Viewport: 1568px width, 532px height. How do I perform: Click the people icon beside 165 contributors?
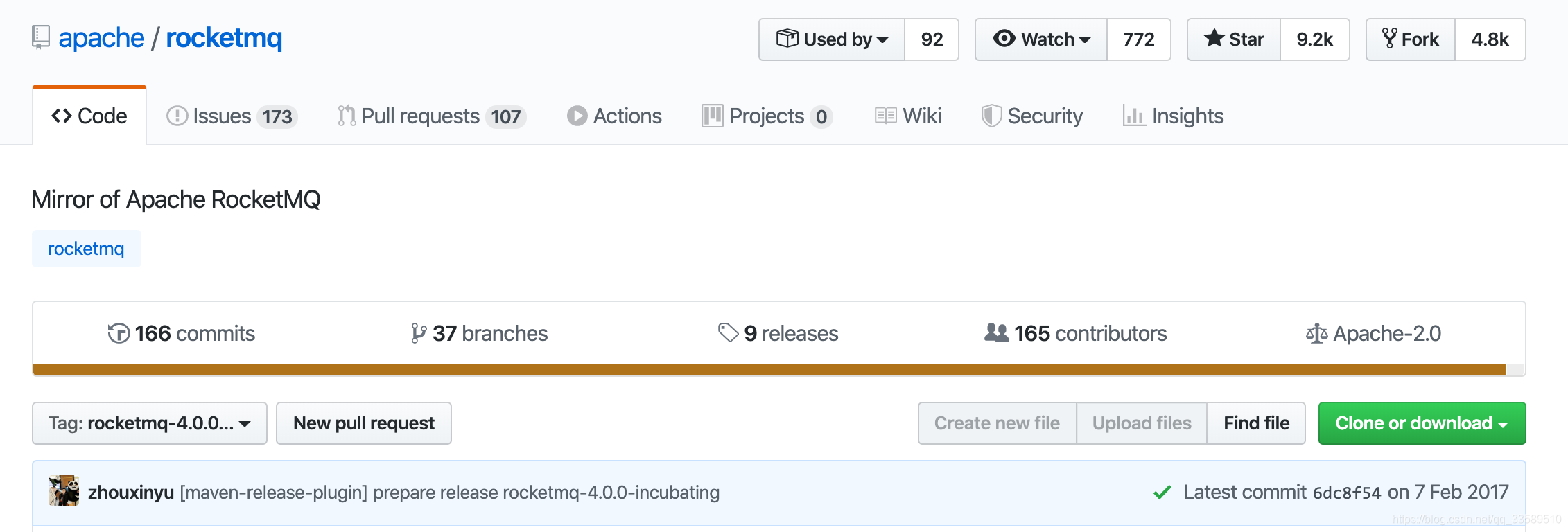[x=996, y=333]
